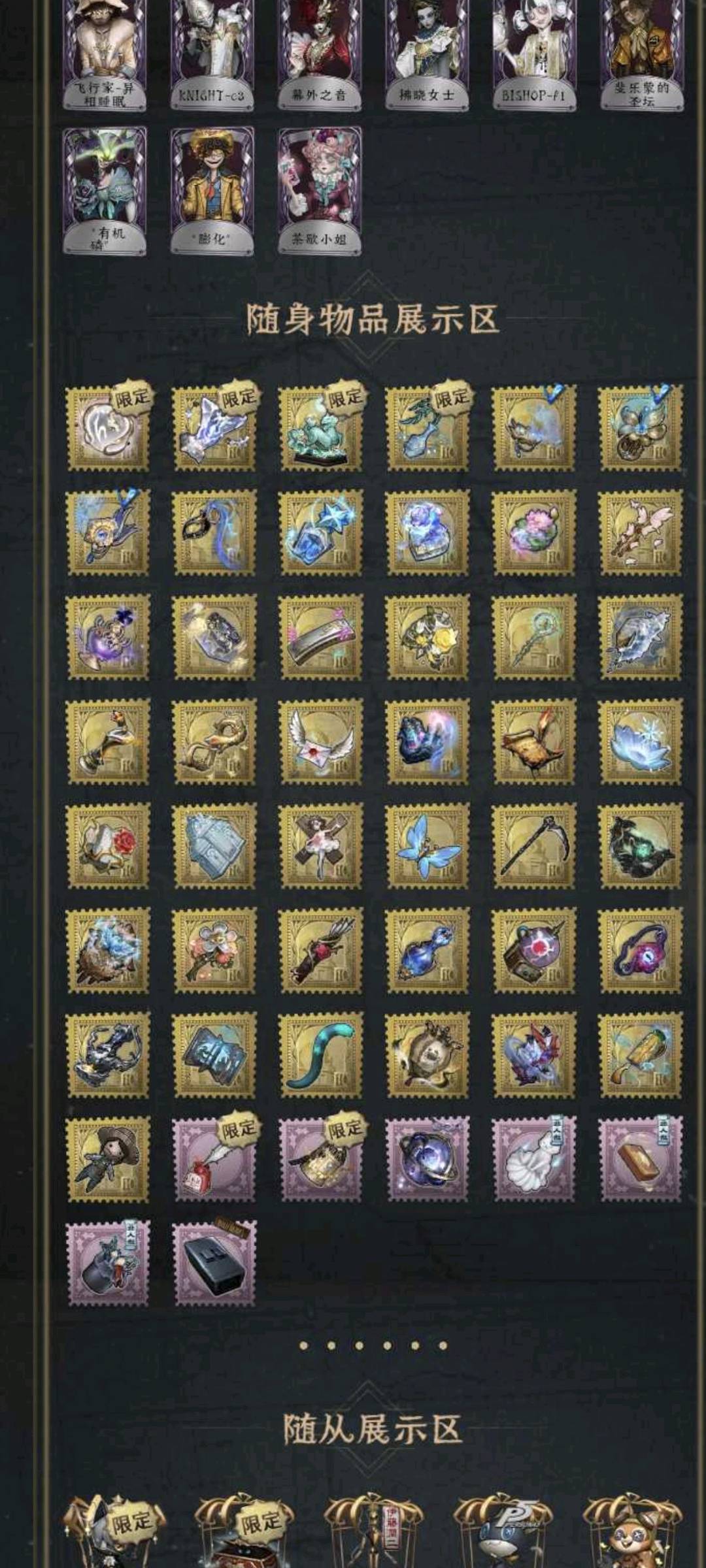Open the 茶歇小姐 costume card
This screenshot has height=1568, width=706.
tap(319, 190)
